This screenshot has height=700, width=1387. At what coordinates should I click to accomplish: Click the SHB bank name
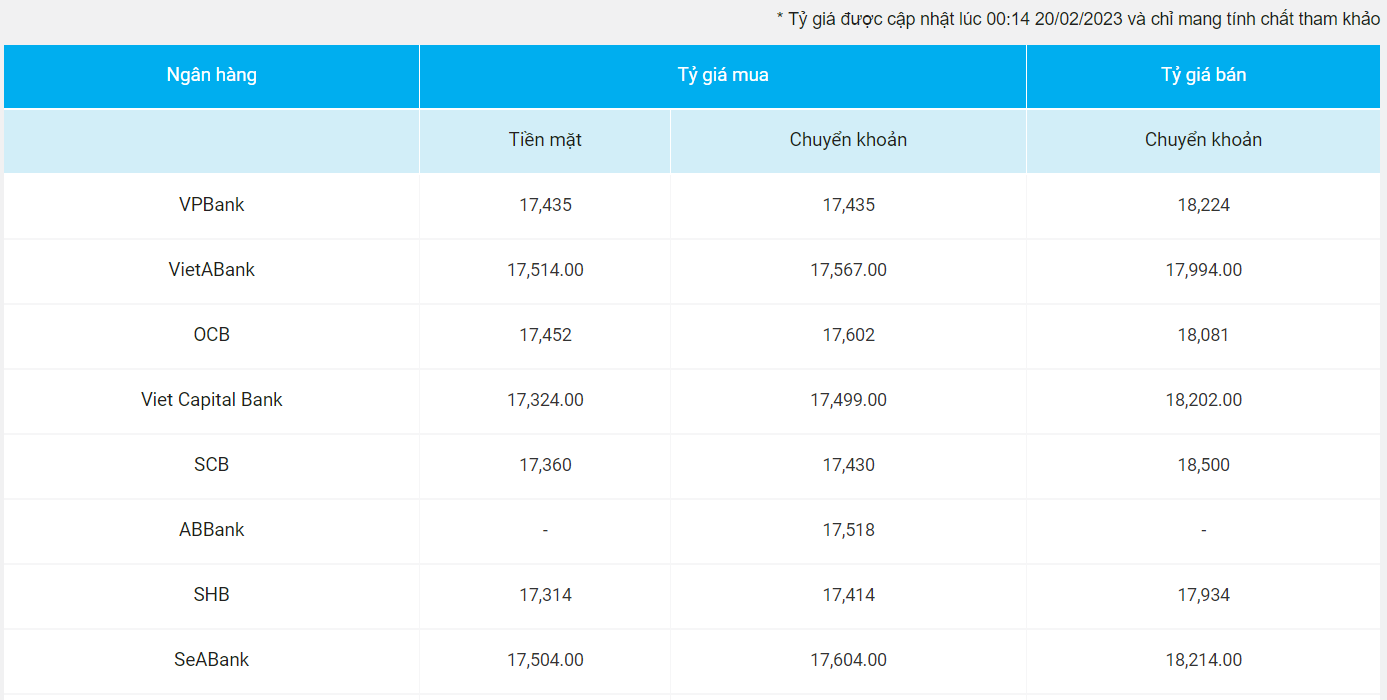tap(212, 595)
